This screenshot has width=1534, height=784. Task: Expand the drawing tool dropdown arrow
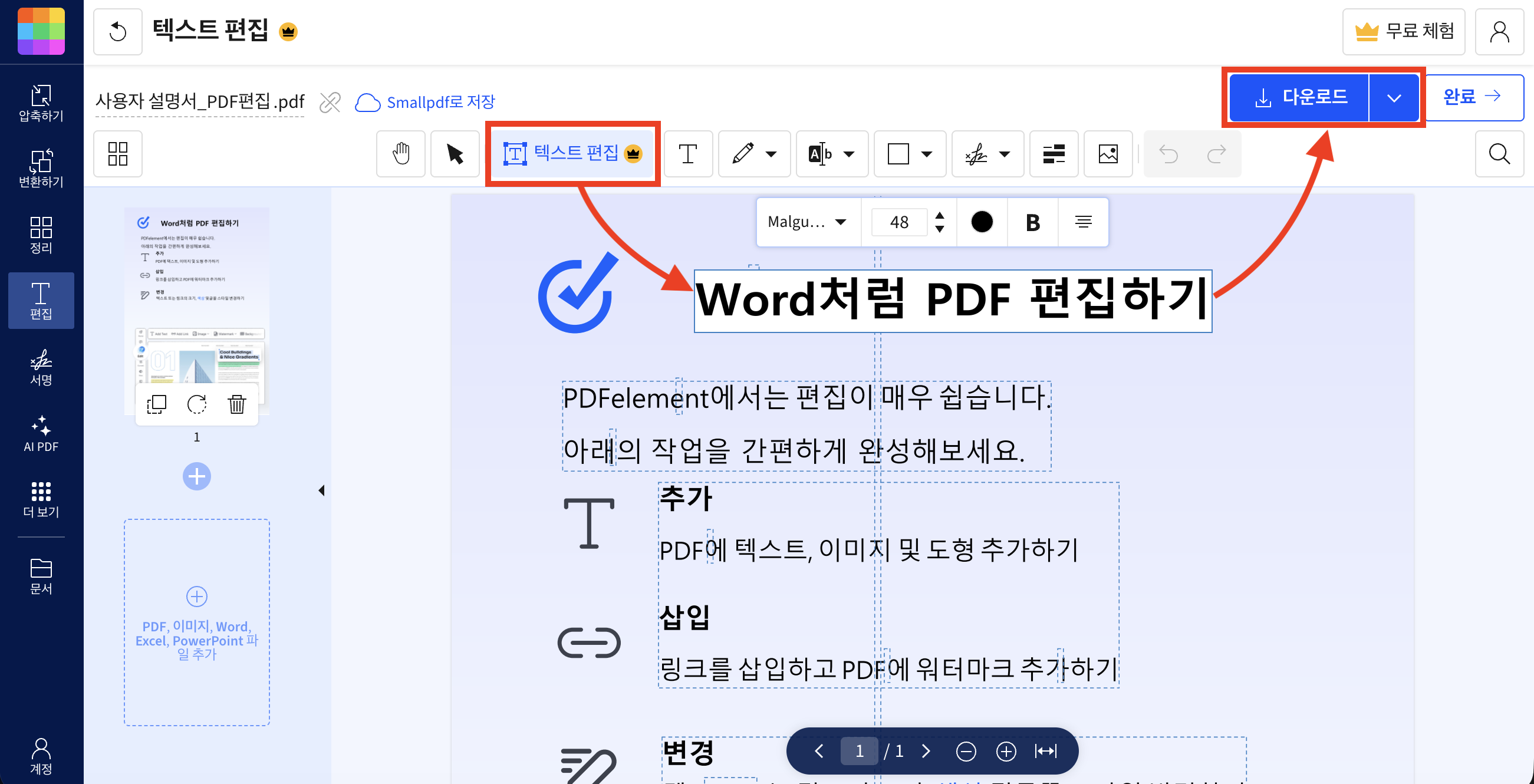point(772,154)
